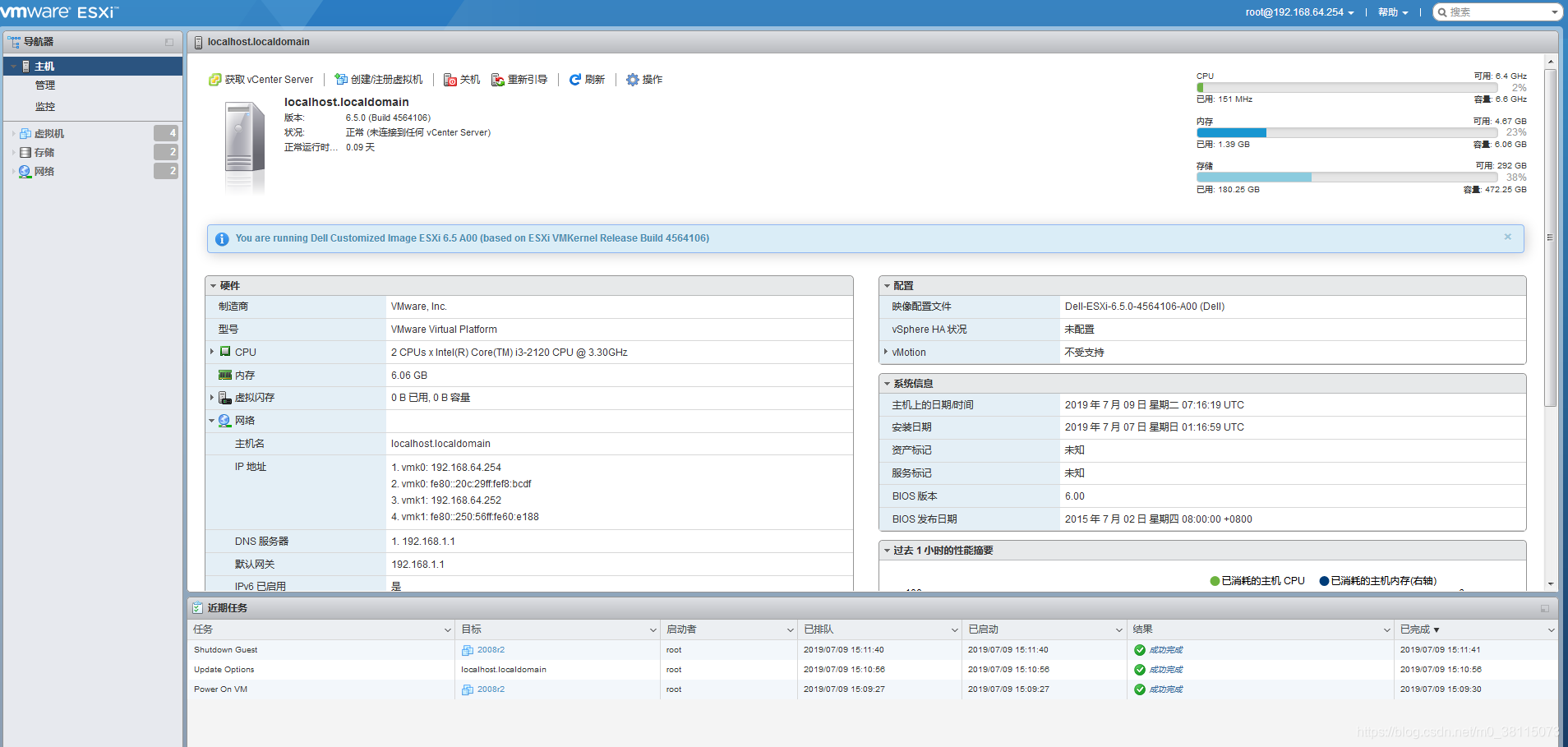Select 存储 in the navigator
This screenshot has width=1568, height=747.
[x=44, y=152]
